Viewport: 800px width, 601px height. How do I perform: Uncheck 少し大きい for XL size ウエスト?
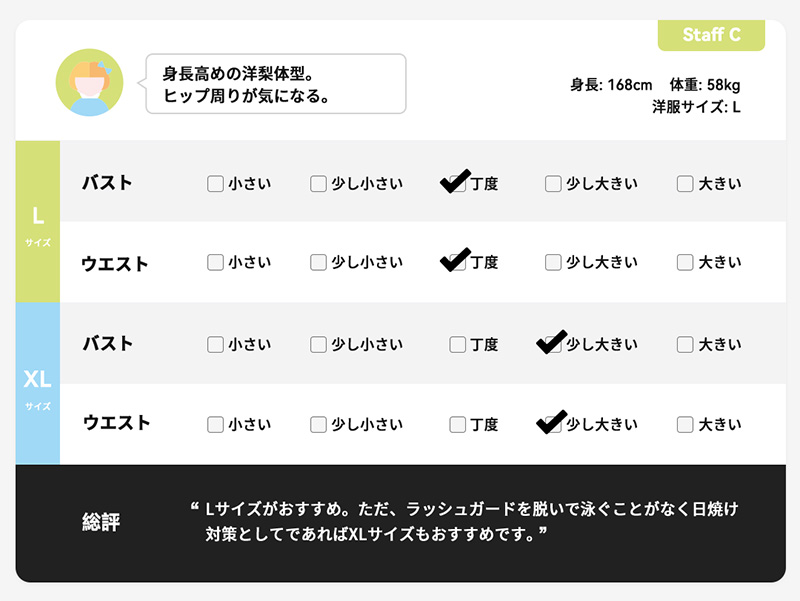click(x=553, y=423)
